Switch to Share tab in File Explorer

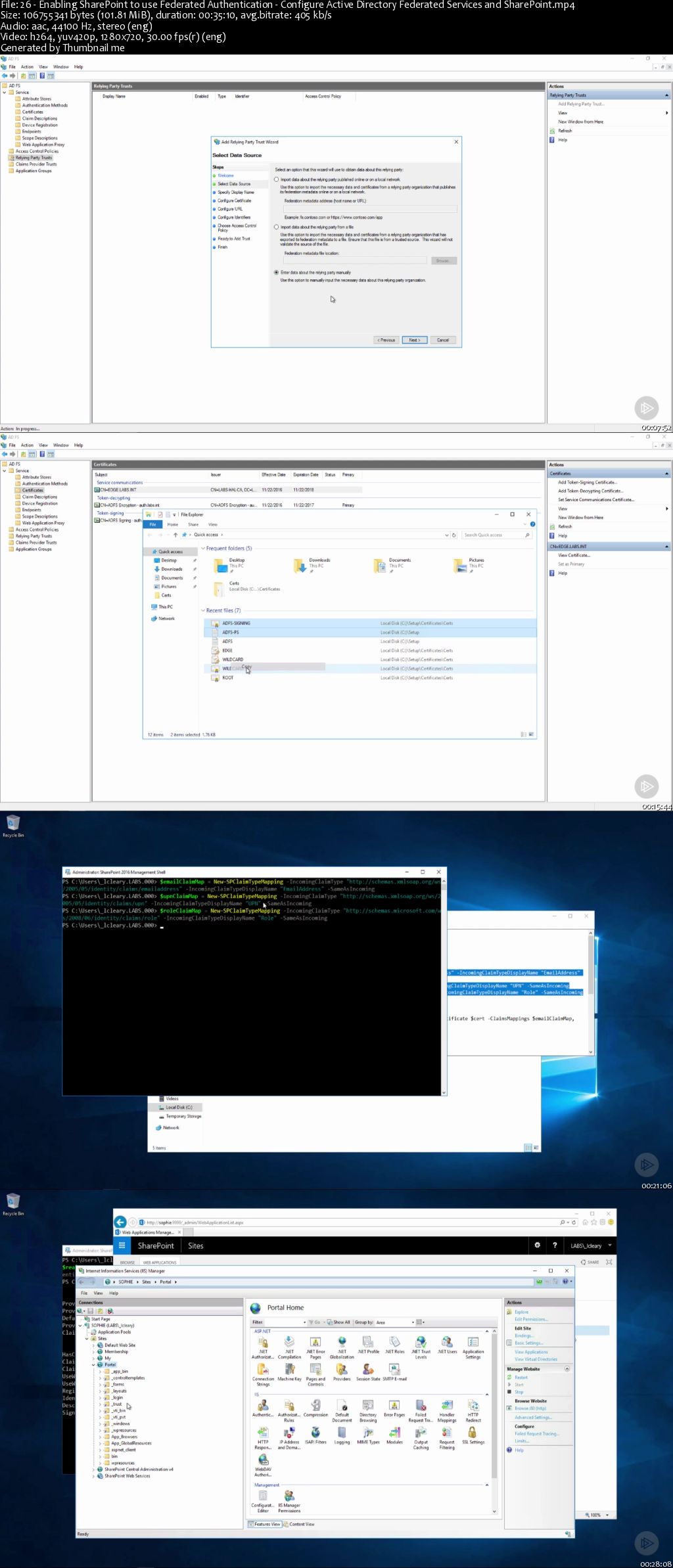pos(193,524)
